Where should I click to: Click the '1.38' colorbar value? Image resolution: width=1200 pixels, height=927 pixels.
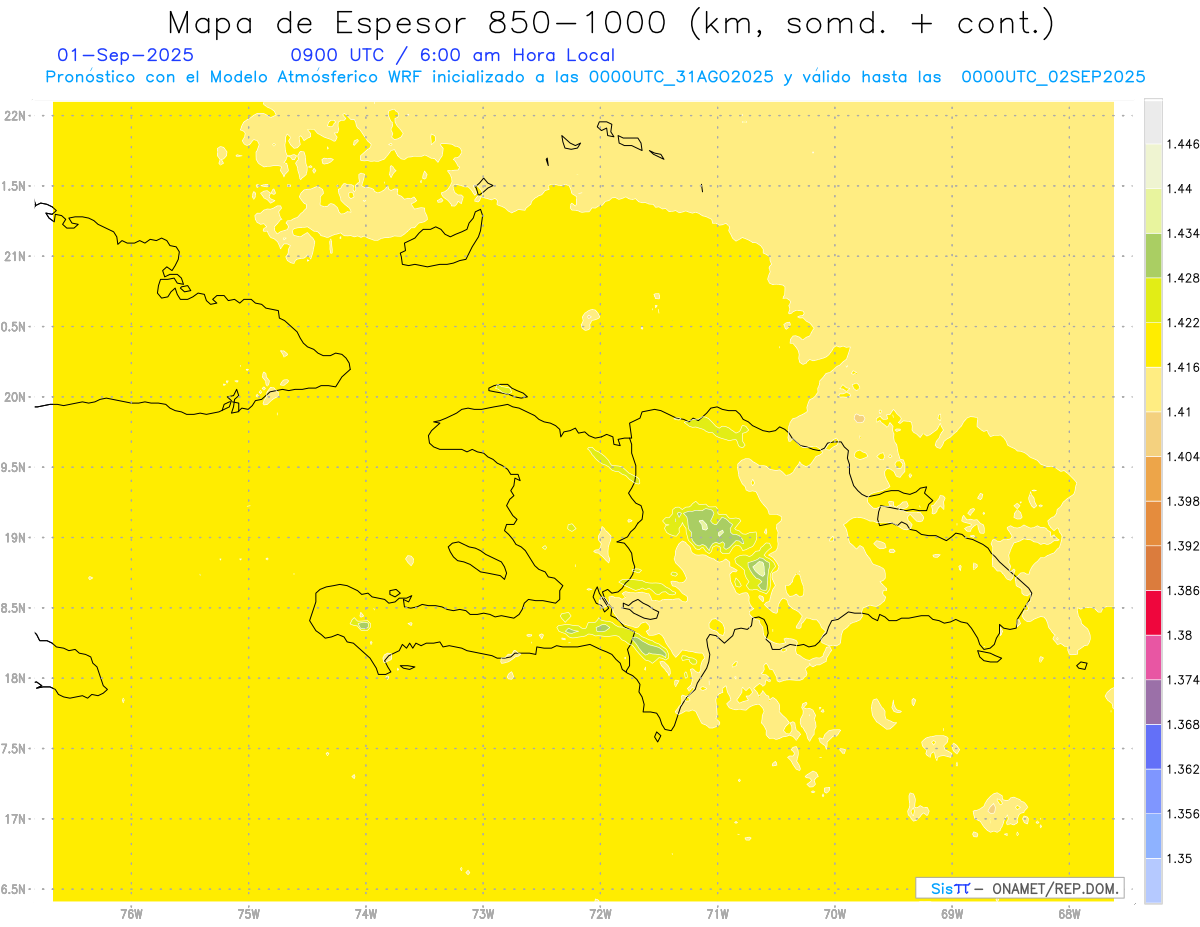pos(1180,635)
